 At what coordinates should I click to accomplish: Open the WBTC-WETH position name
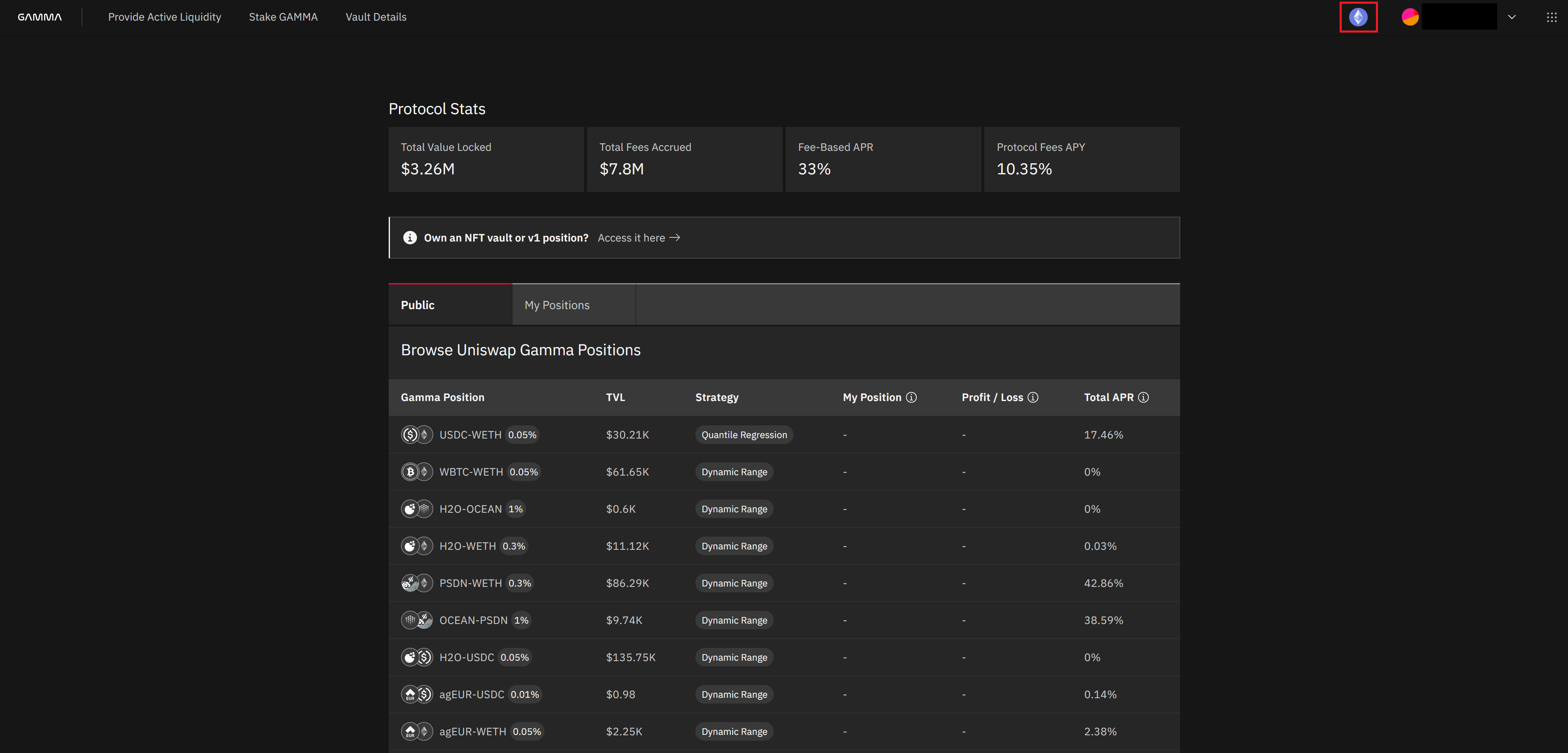coord(471,472)
